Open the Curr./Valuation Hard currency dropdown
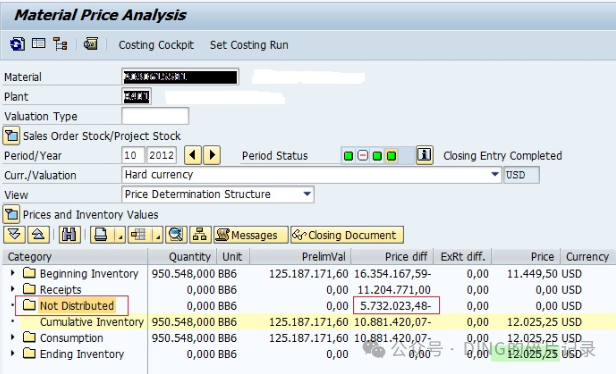 pos(495,174)
